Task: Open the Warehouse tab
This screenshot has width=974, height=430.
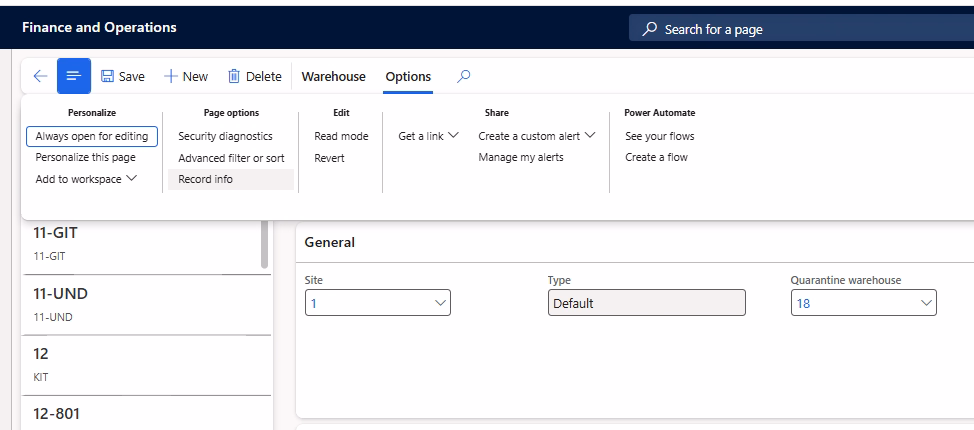Action: pos(334,76)
